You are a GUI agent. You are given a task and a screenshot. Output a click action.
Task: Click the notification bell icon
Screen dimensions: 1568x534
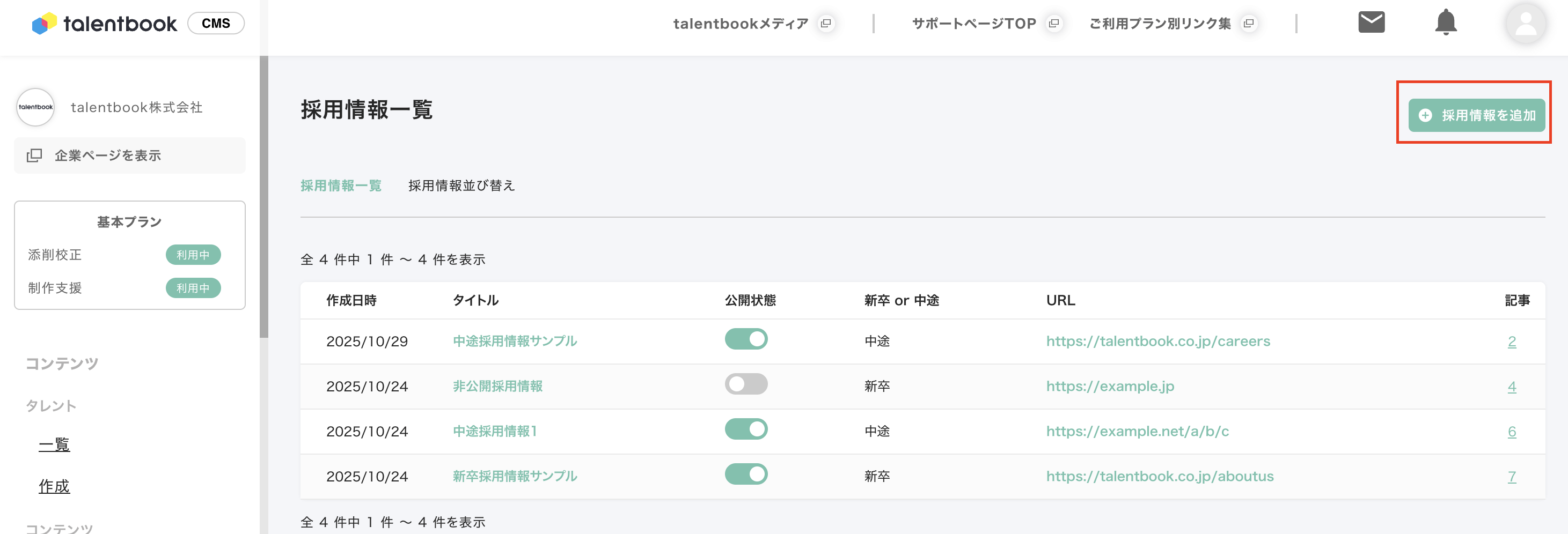1445,23
